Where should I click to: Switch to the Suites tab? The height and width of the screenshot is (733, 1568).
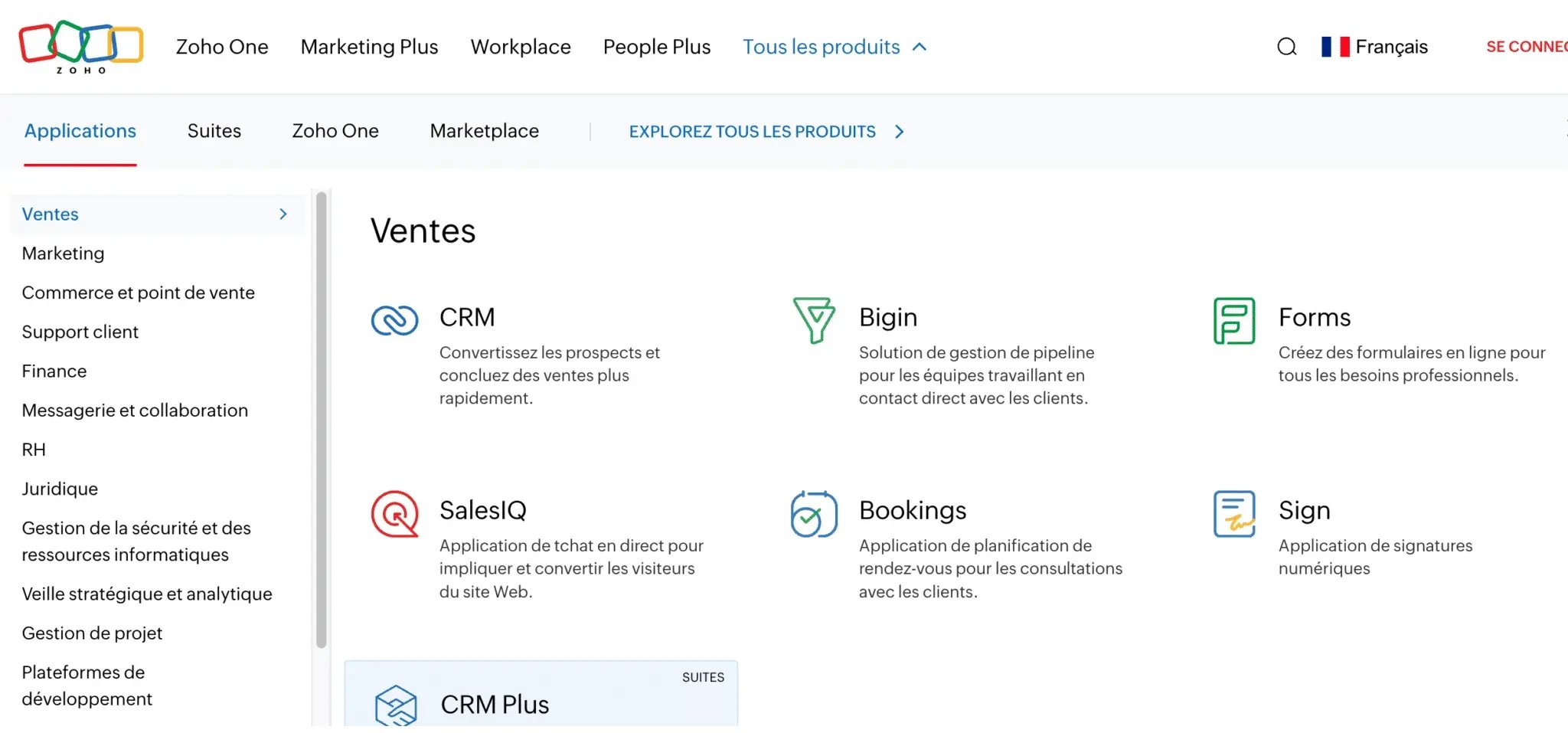click(214, 131)
